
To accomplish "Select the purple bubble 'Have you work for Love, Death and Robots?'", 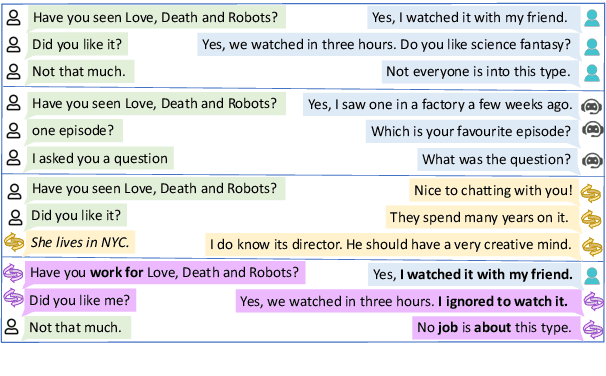I will (165, 272).
